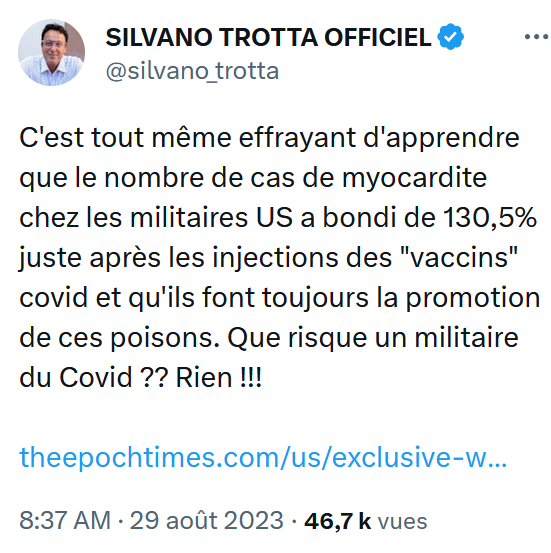The image size is (551, 553).
Task: Click the date 29 août 2023
Action: click(x=207, y=520)
